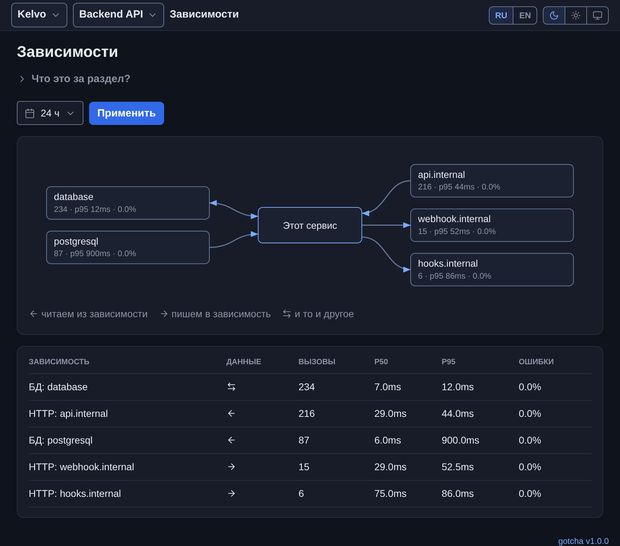Click the 86.0ms P95 value for hooks.internal
This screenshot has width=620, height=546.
point(457,493)
